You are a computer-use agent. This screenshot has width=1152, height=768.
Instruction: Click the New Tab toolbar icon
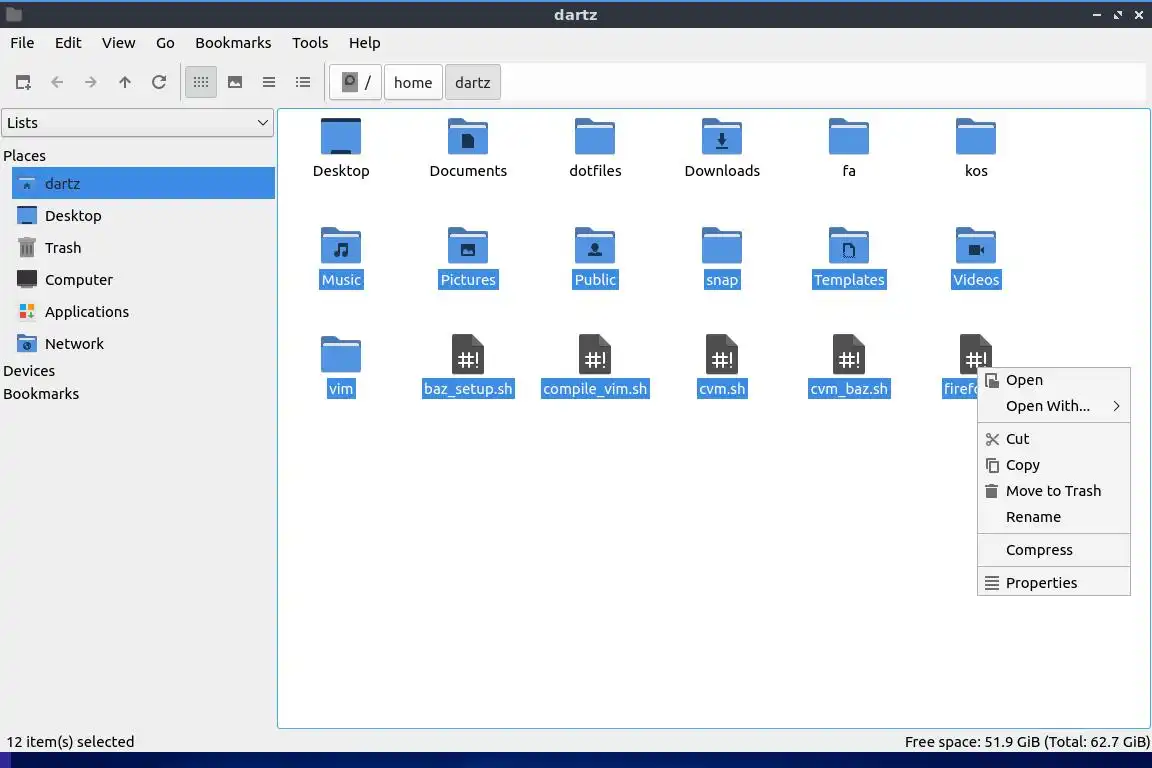tap(23, 82)
